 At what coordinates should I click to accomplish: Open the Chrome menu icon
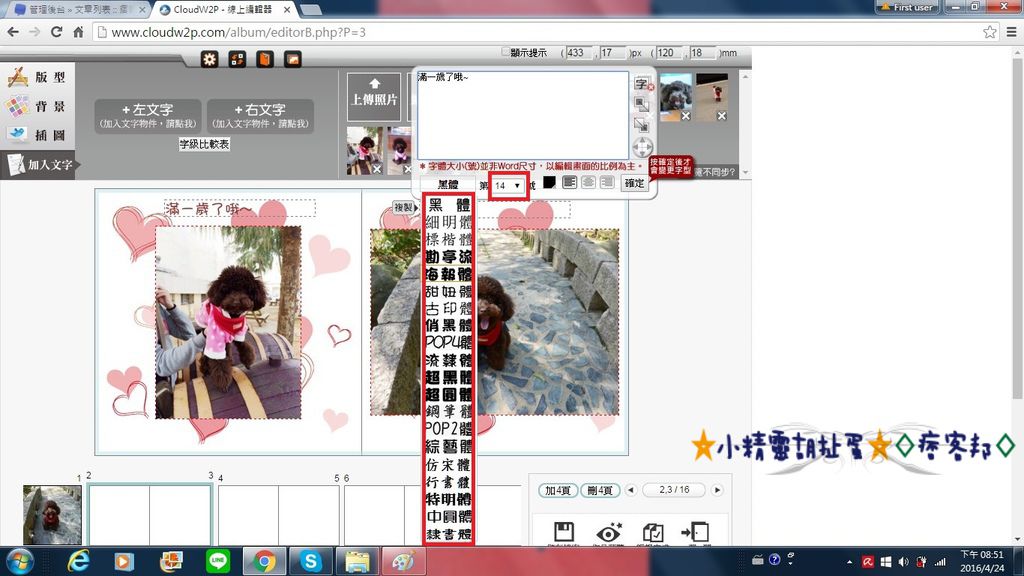pos(1012,32)
